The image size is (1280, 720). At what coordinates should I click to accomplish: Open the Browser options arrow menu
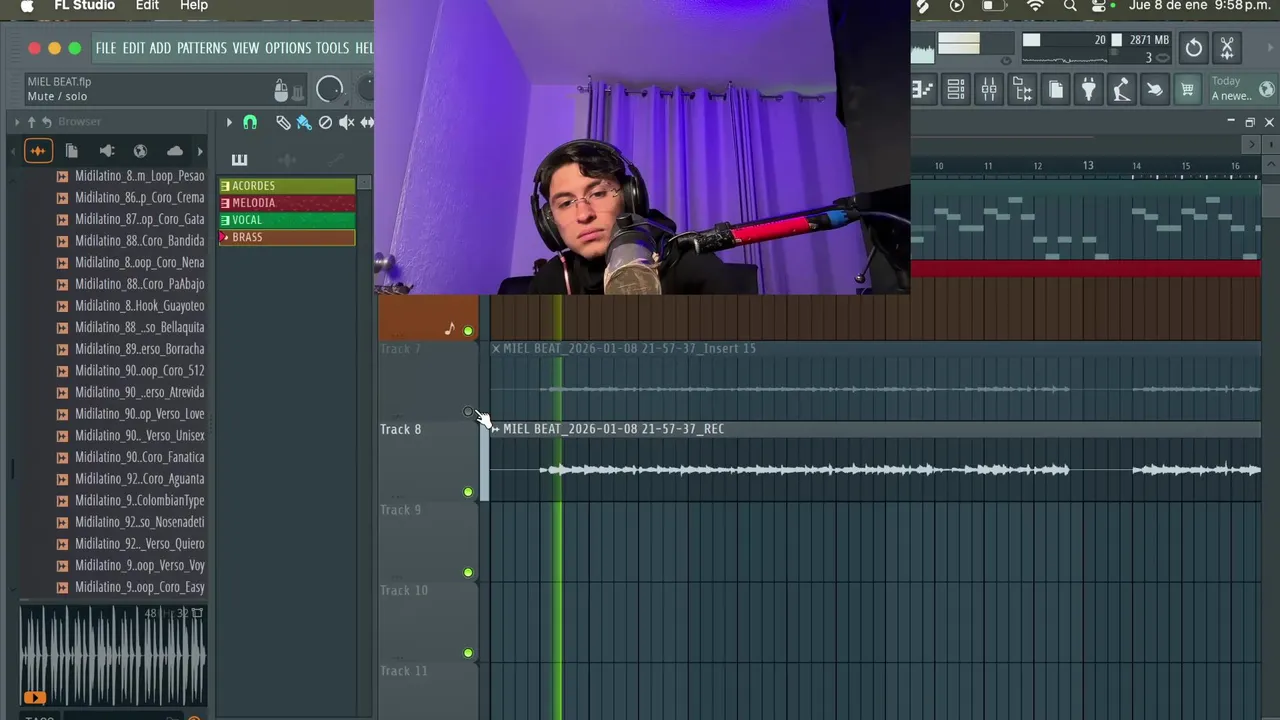[17, 122]
